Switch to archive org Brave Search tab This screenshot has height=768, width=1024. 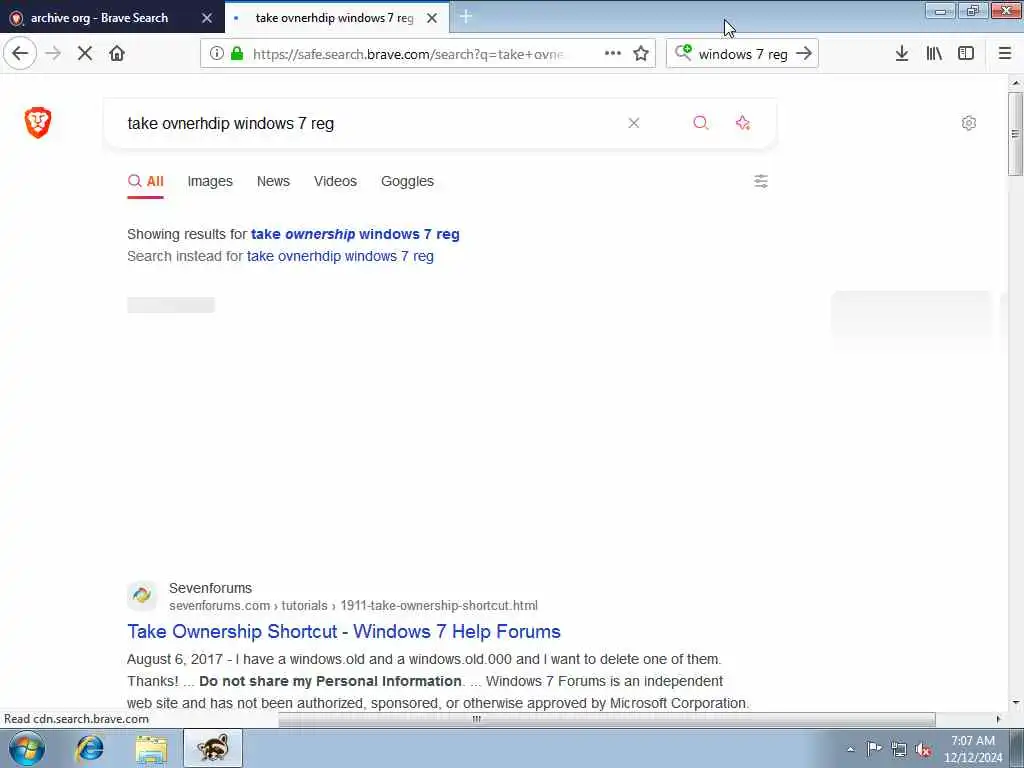(x=99, y=18)
